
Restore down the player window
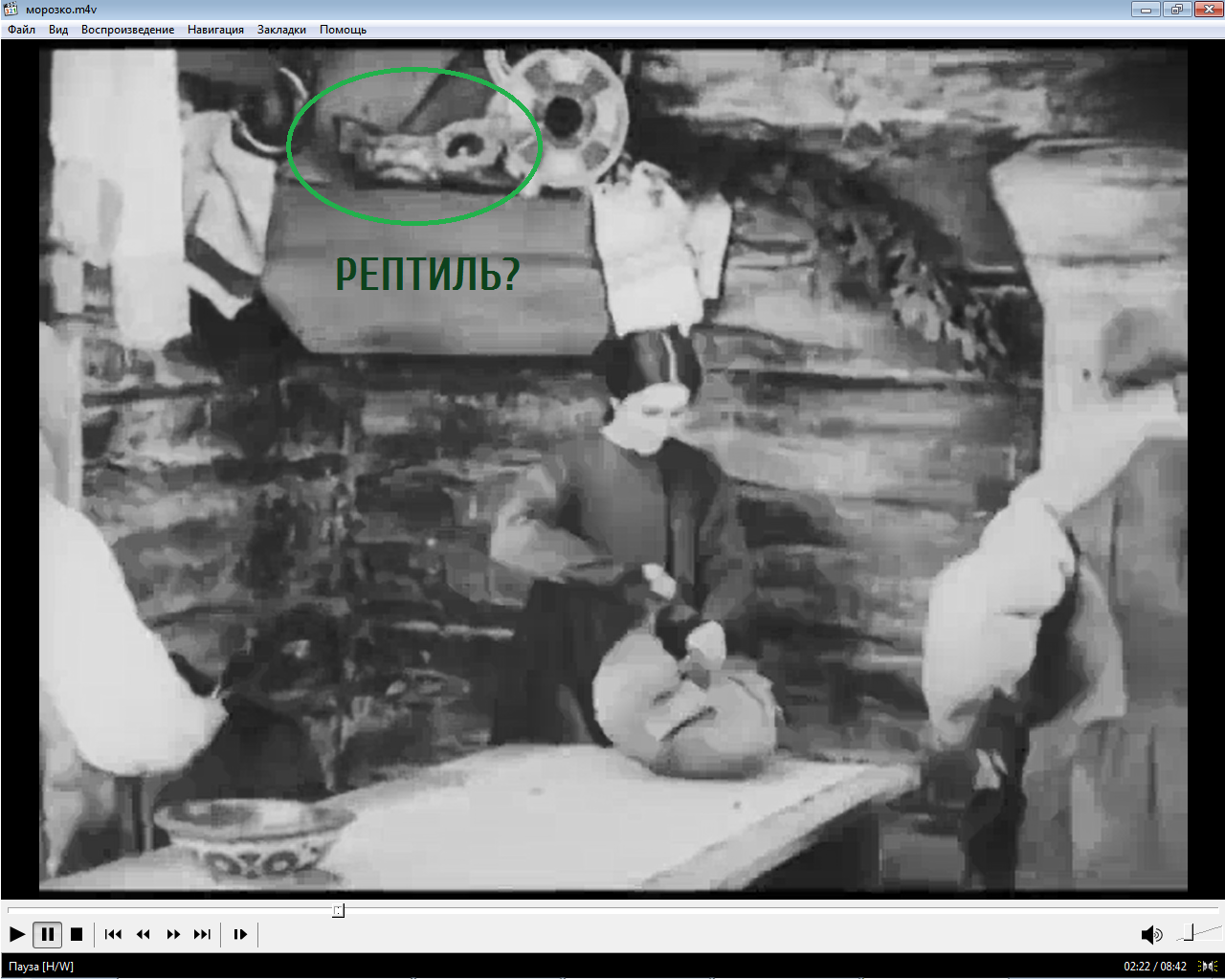click(1176, 9)
